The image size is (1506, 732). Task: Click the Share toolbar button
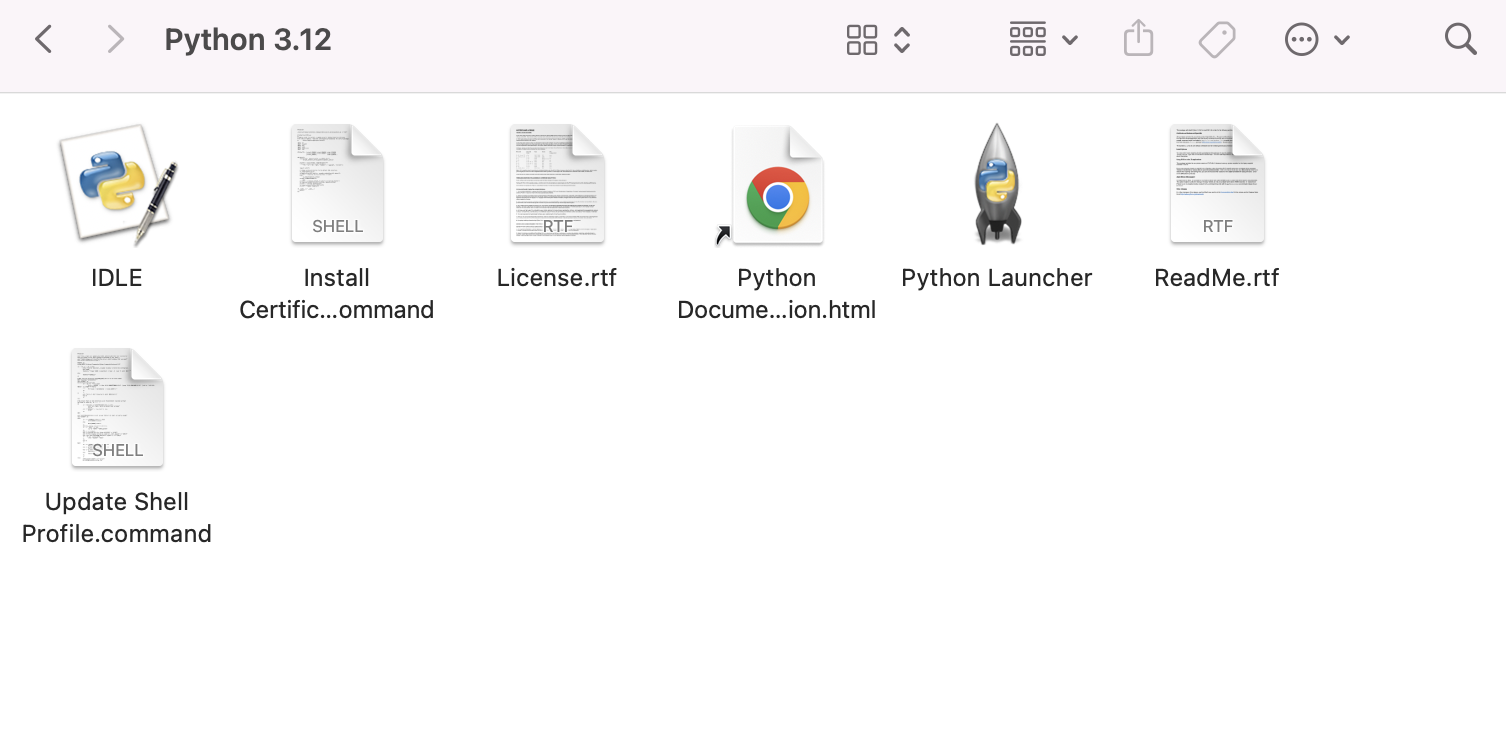tap(1138, 39)
